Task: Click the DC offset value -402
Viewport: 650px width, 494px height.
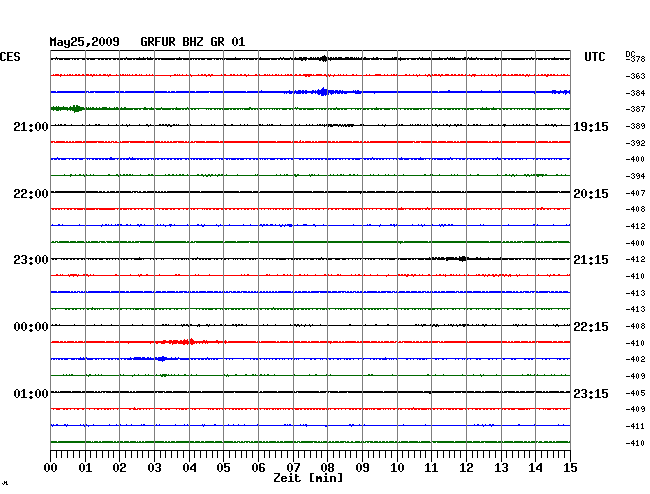Action: [x=635, y=359]
